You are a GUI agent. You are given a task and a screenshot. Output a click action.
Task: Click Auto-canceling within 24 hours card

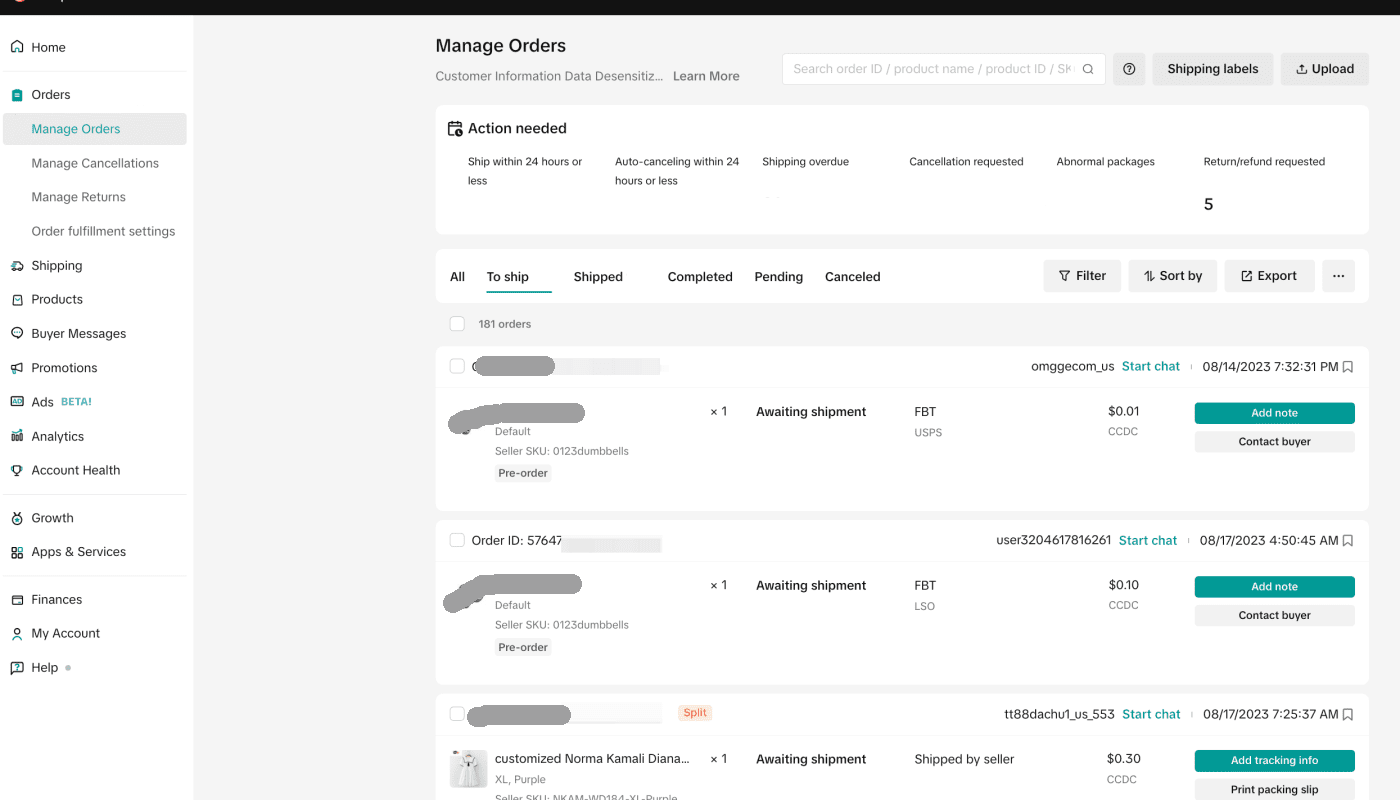click(677, 171)
